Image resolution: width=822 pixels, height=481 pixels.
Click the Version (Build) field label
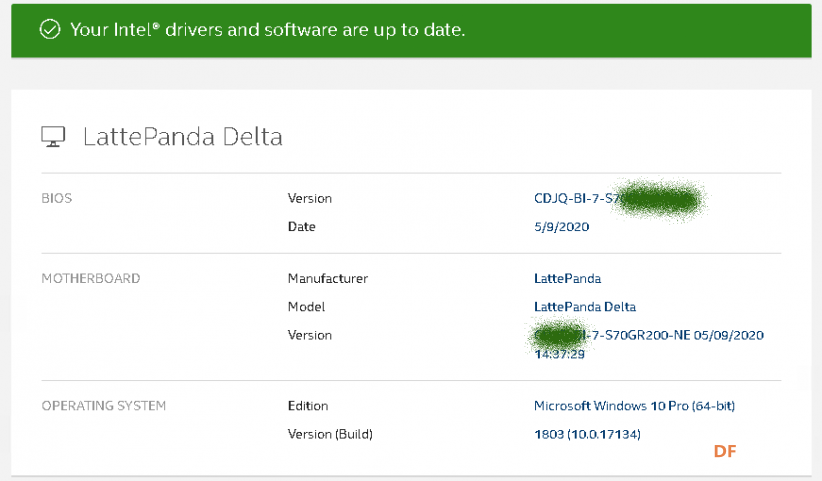tap(330, 434)
